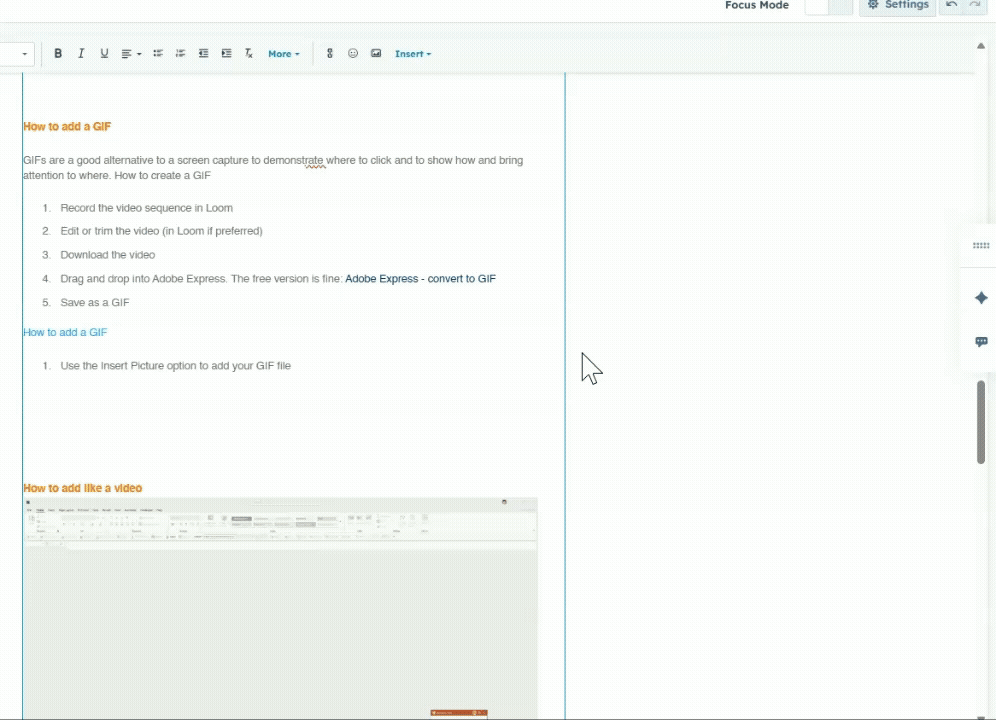Open the text alignment dropdown

129,53
